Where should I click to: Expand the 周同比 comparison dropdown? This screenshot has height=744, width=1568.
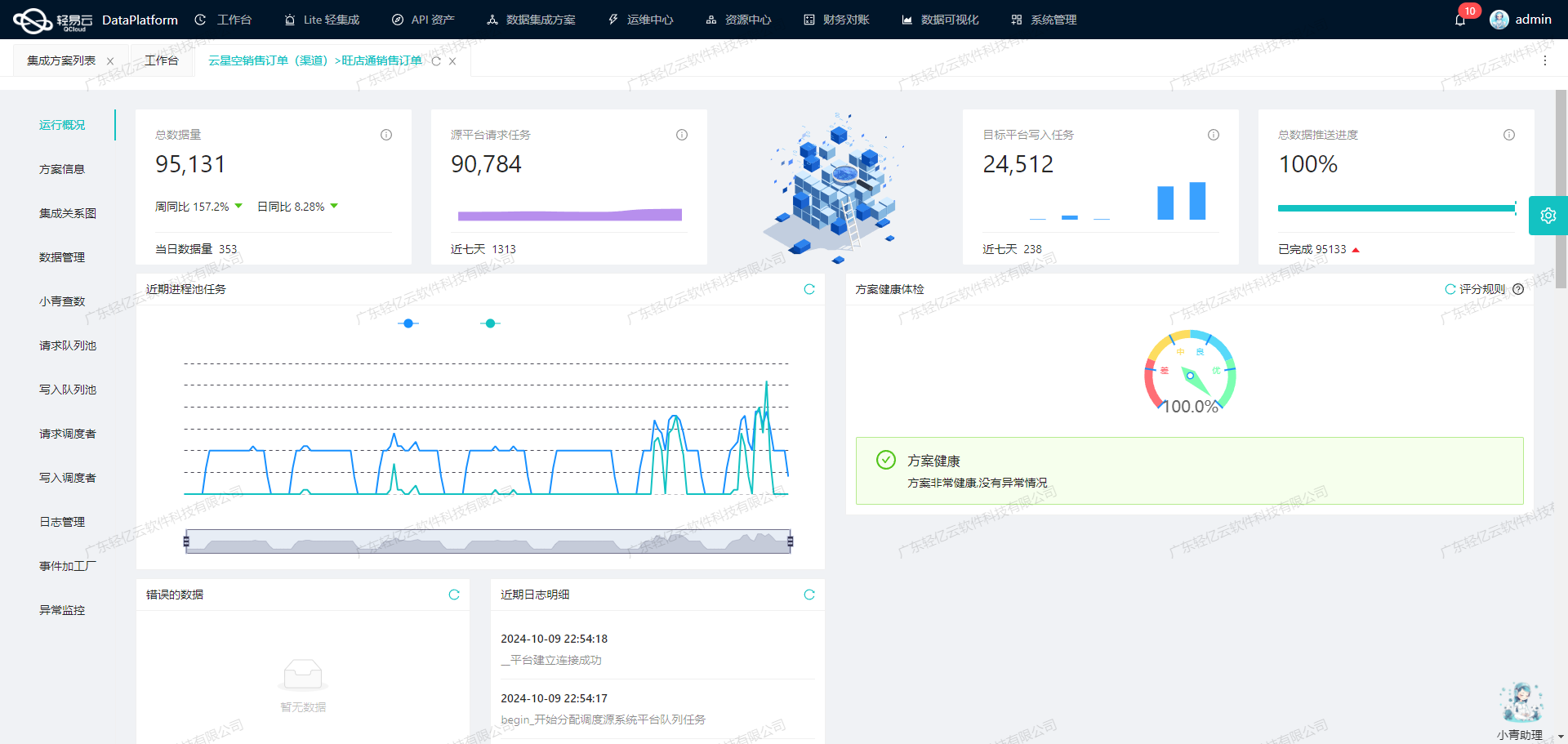pos(238,207)
